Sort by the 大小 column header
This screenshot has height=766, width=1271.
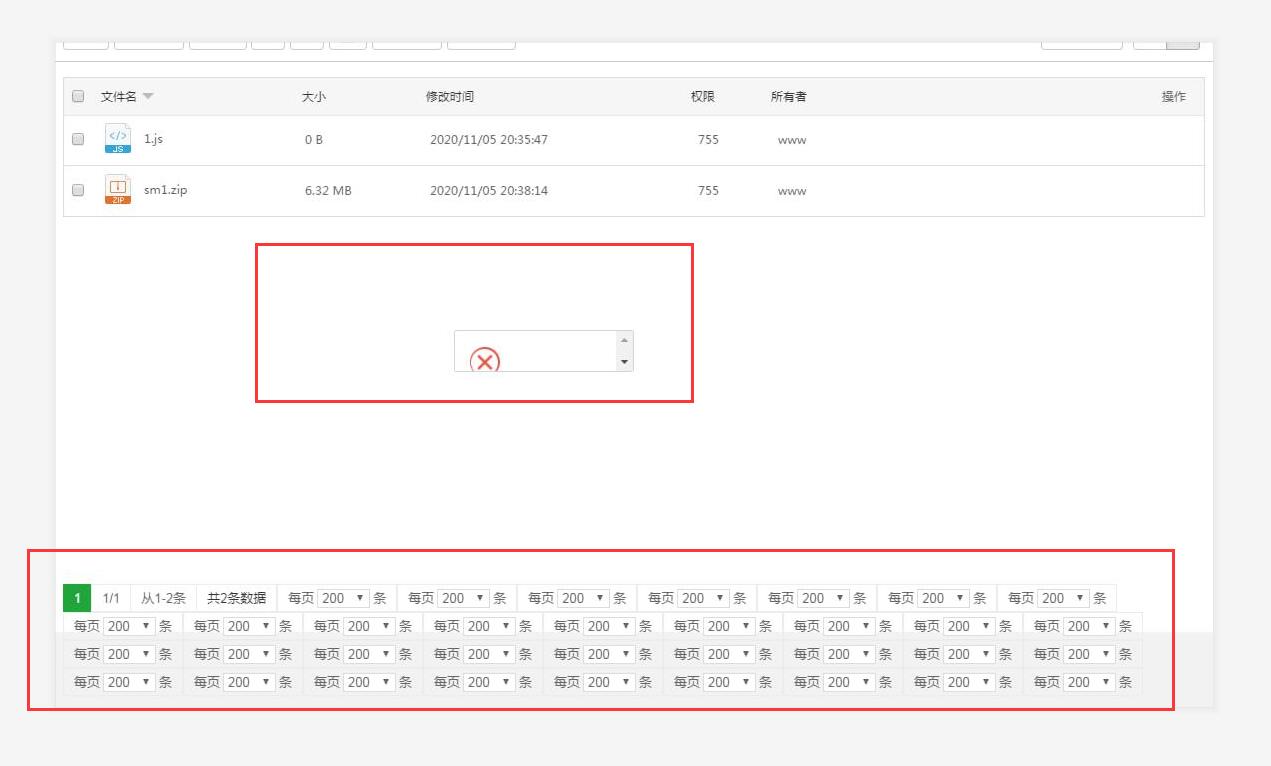tap(314, 97)
